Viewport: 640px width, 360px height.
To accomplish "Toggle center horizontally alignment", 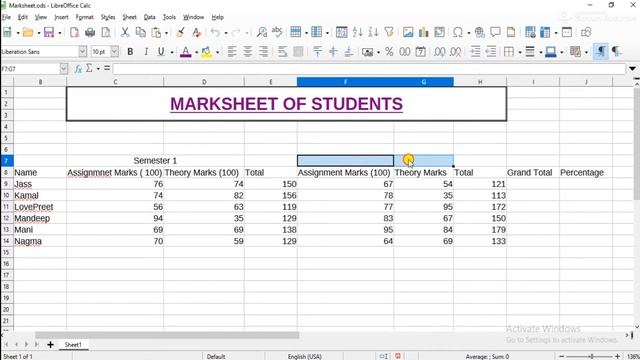I will [247, 51].
